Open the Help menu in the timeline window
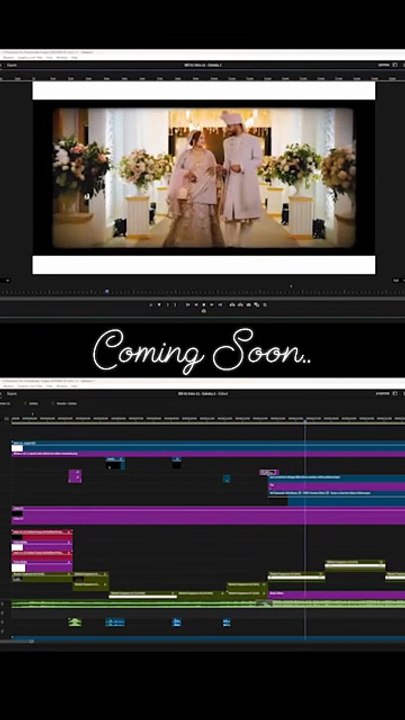405x720 pixels. (74, 386)
